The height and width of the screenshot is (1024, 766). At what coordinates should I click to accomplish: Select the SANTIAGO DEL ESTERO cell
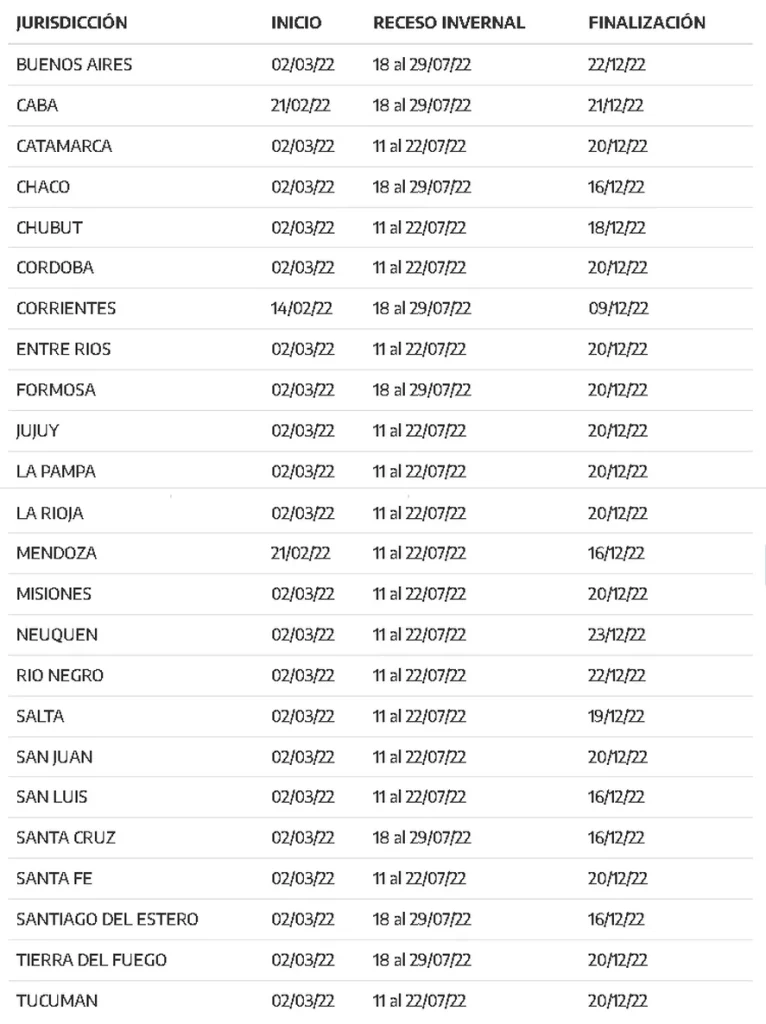[107, 919]
